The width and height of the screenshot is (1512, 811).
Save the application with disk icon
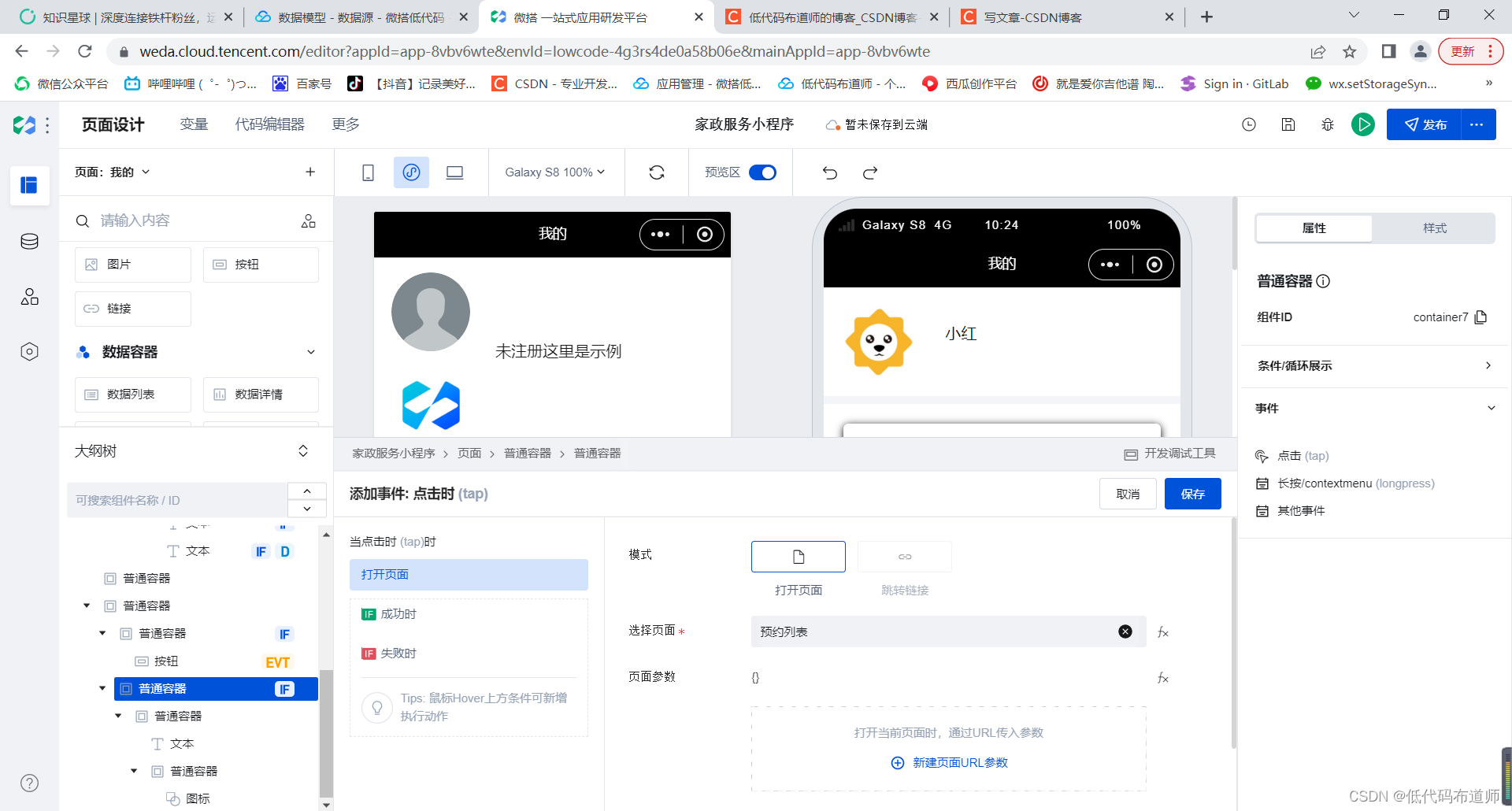tap(1288, 124)
